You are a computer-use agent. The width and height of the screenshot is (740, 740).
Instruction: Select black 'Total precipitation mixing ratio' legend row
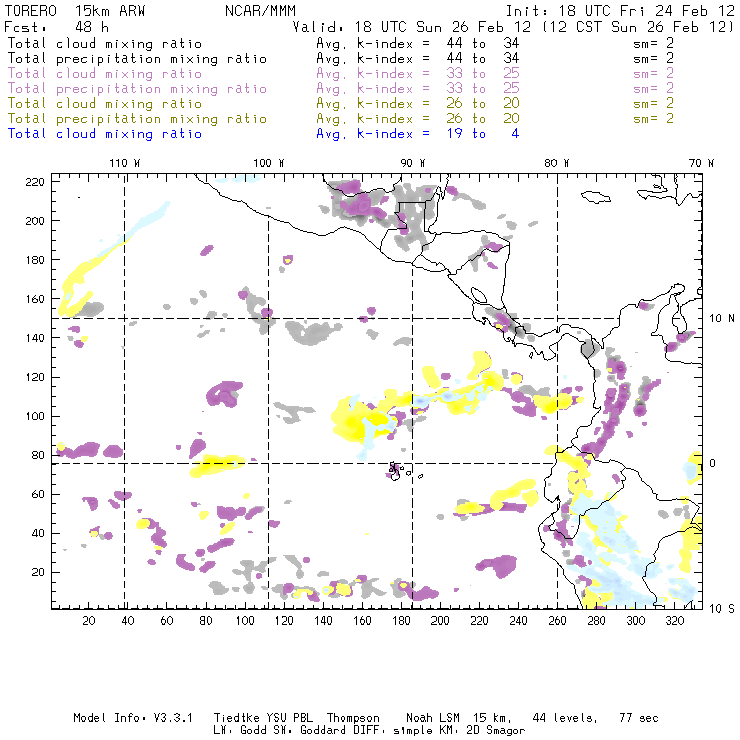(x=137, y=59)
